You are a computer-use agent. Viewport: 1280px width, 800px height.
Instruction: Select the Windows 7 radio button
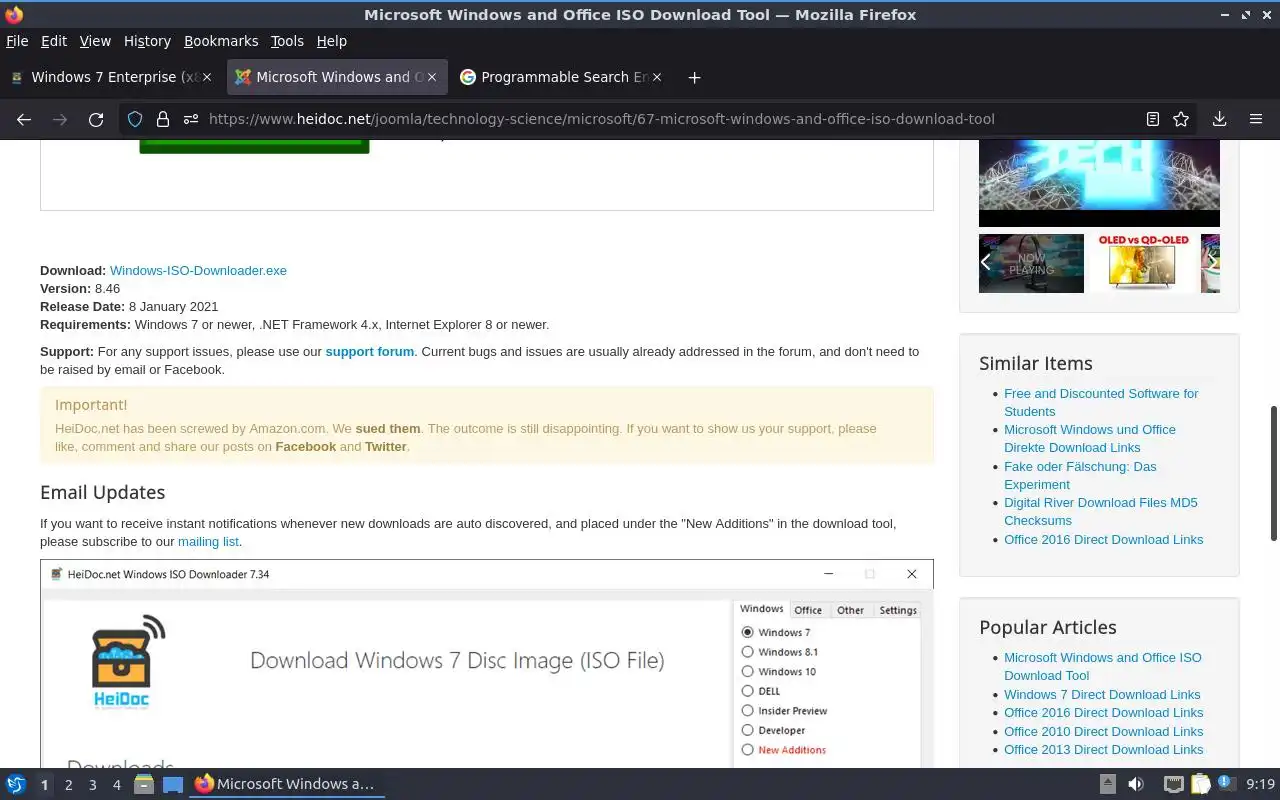point(747,632)
